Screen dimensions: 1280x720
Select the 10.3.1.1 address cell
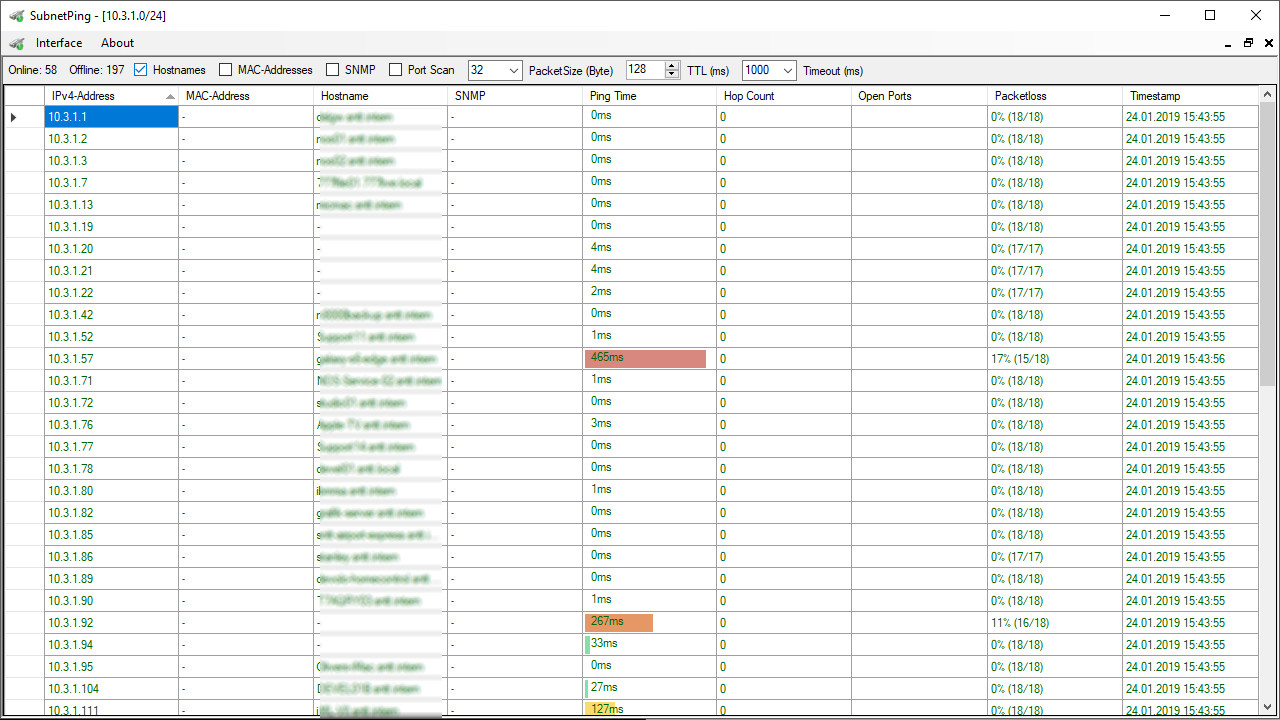(111, 117)
